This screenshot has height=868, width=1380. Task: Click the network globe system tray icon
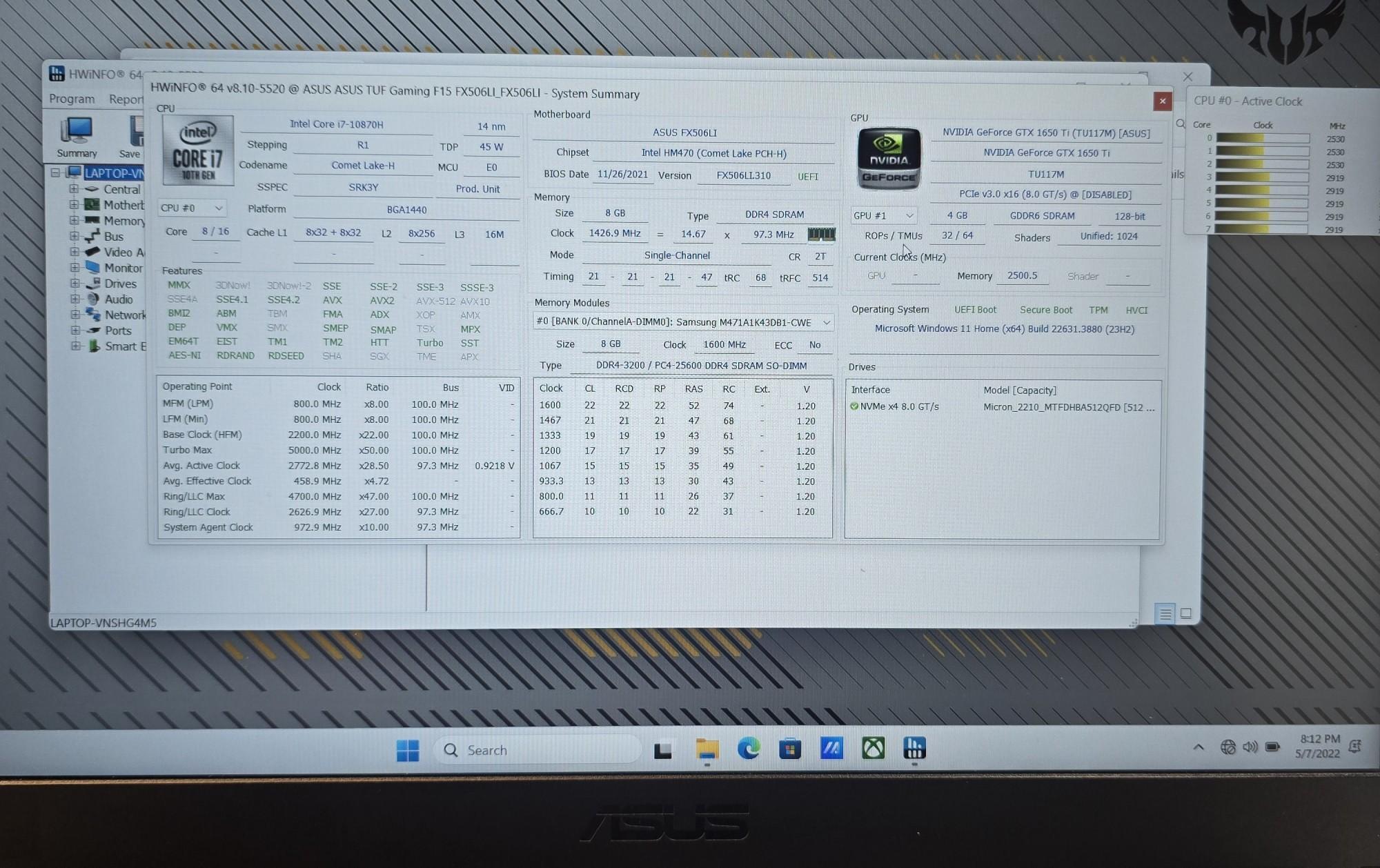(1228, 747)
